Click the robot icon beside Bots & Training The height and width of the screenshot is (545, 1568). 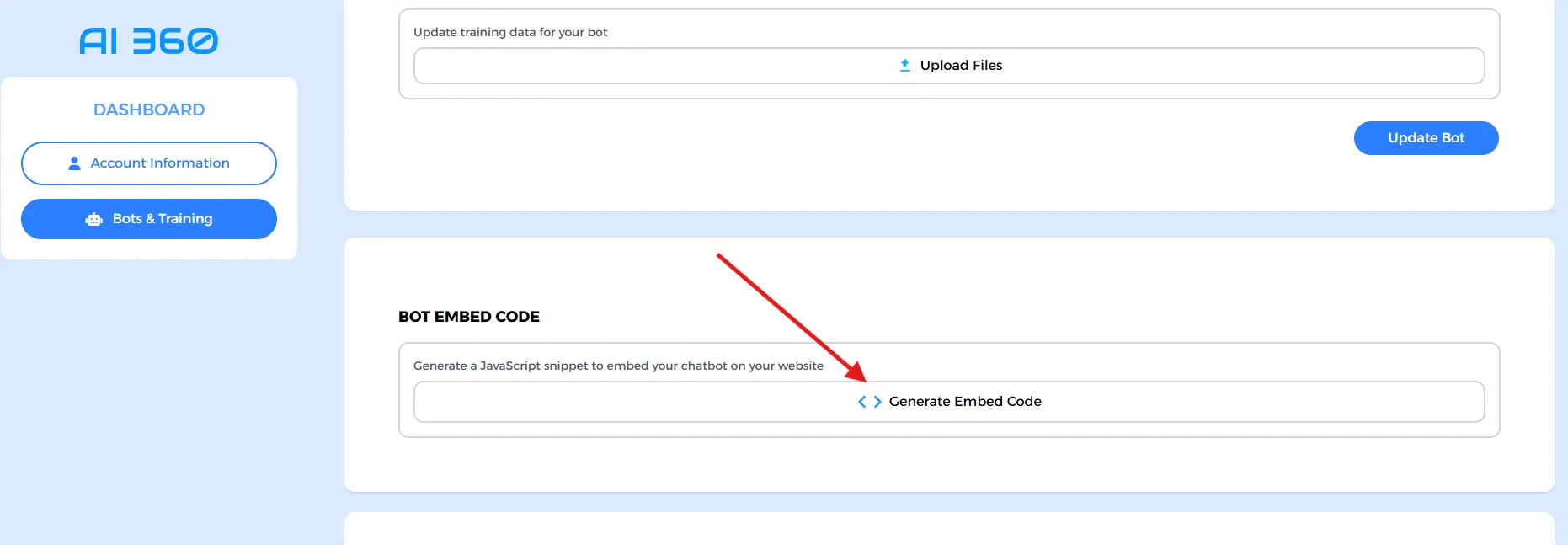[93, 219]
